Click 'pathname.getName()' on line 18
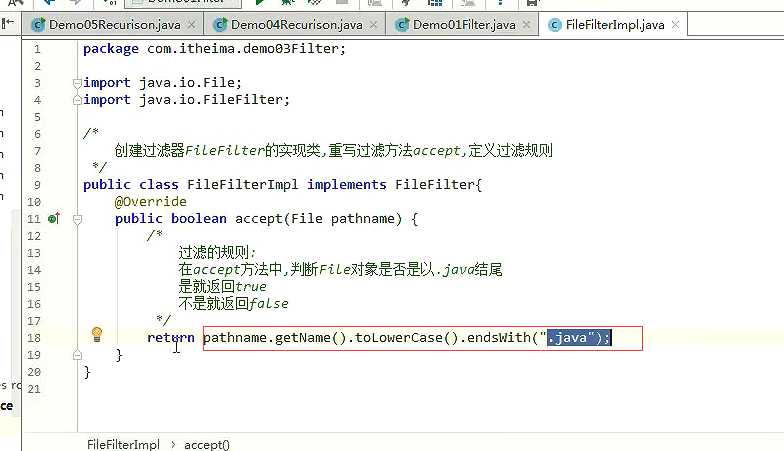Image resolution: width=784 pixels, height=451 pixels. (x=274, y=338)
